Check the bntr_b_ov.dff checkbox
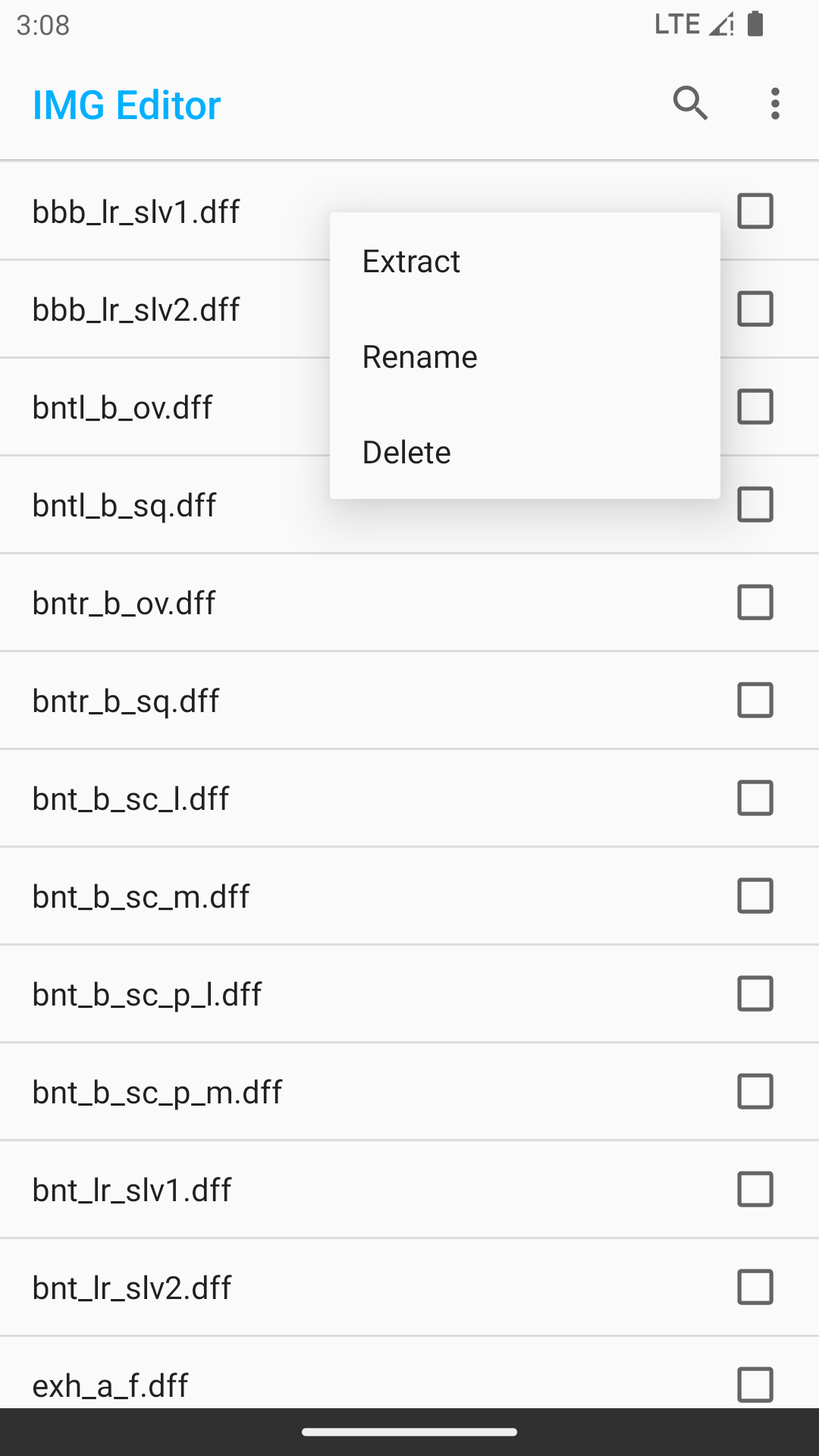 (755, 602)
